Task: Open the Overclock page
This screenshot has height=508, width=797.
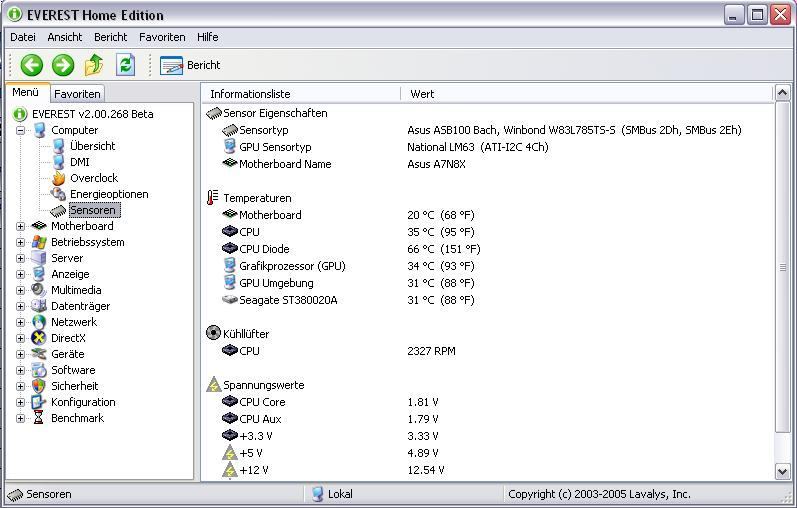Action: click(x=94, y=178)
